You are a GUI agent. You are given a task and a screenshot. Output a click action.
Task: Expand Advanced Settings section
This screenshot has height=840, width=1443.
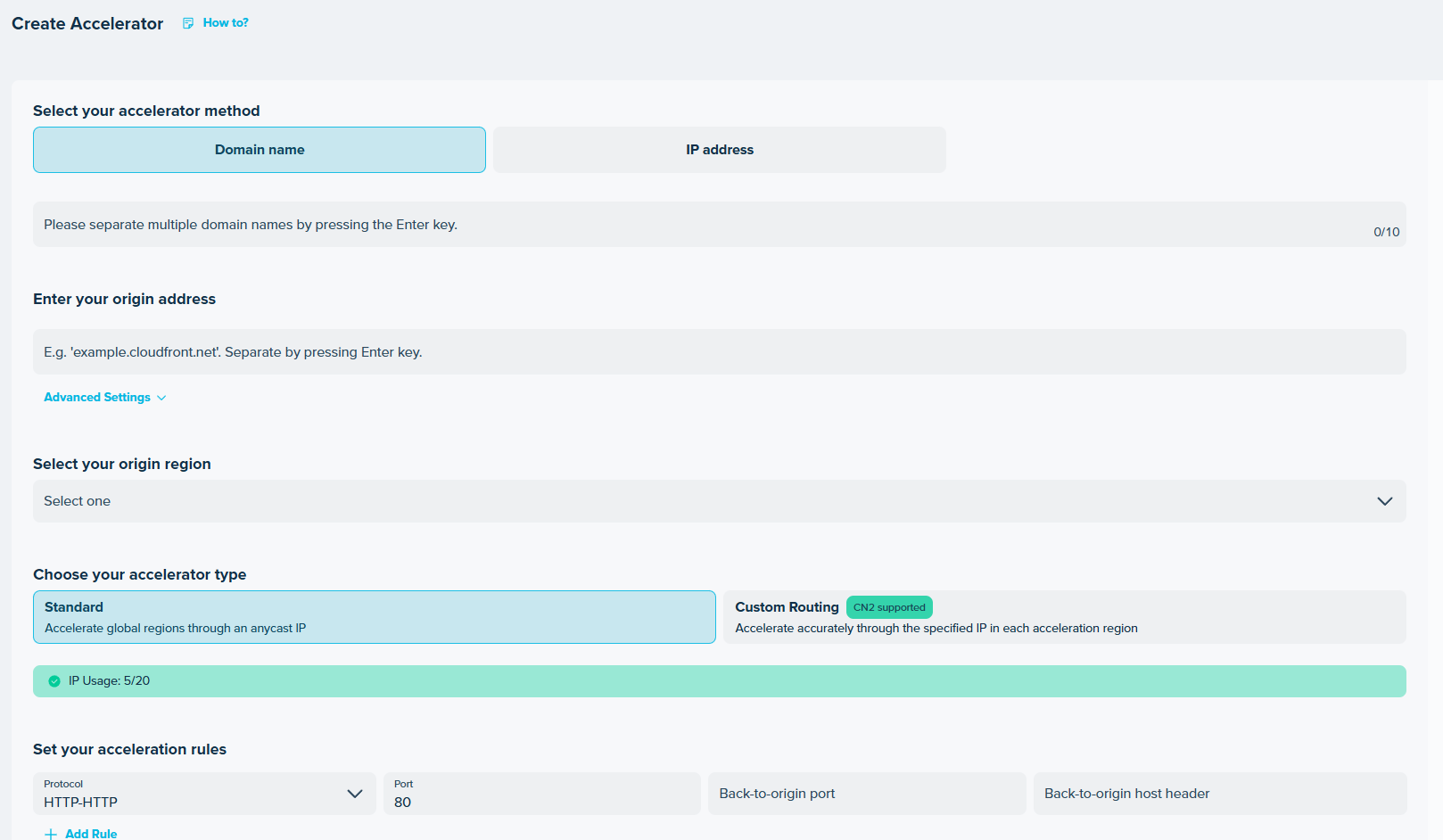click(x=97, y=398)
